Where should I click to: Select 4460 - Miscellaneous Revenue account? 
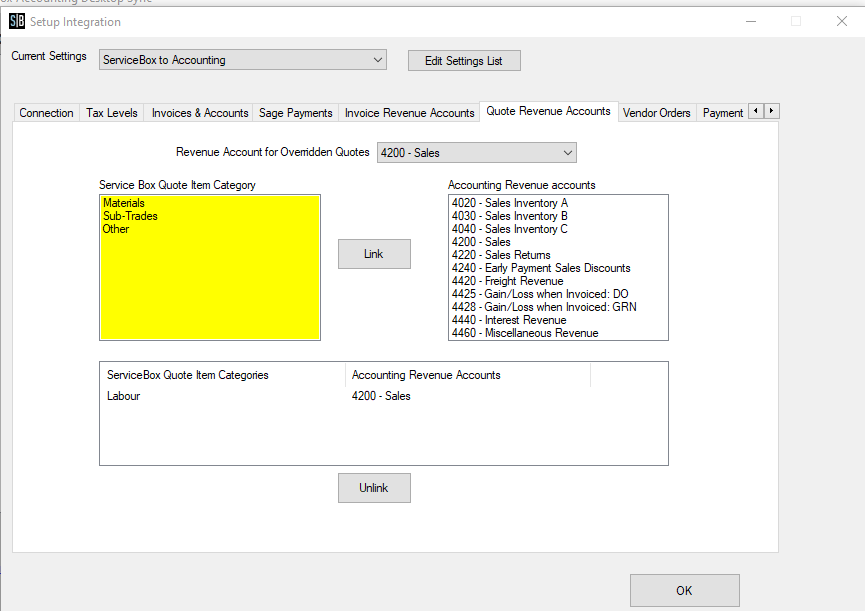(558, 333)
